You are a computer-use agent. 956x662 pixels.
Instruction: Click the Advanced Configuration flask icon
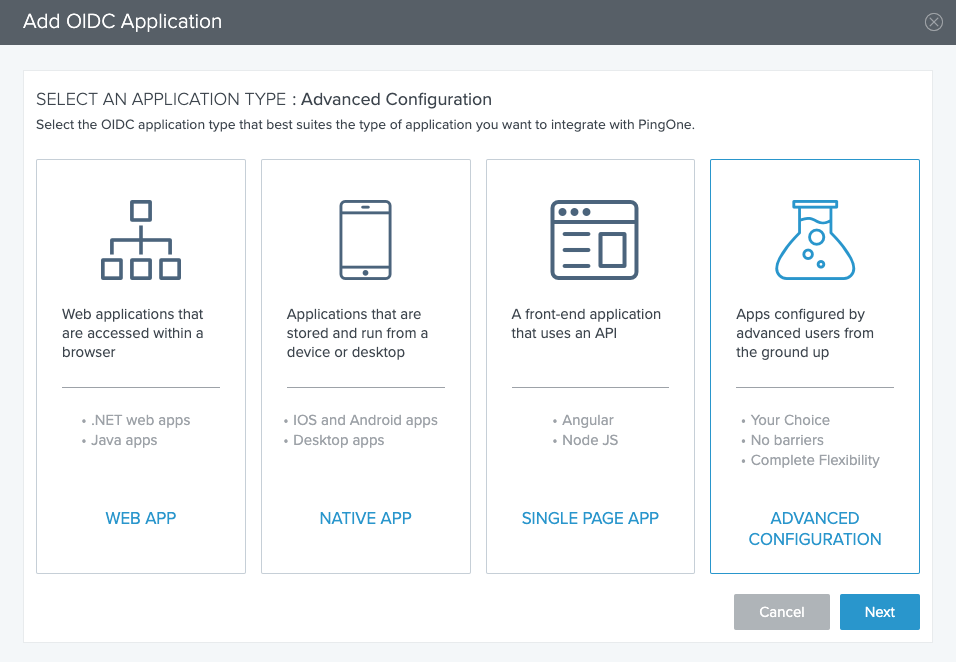click(815, 240)
